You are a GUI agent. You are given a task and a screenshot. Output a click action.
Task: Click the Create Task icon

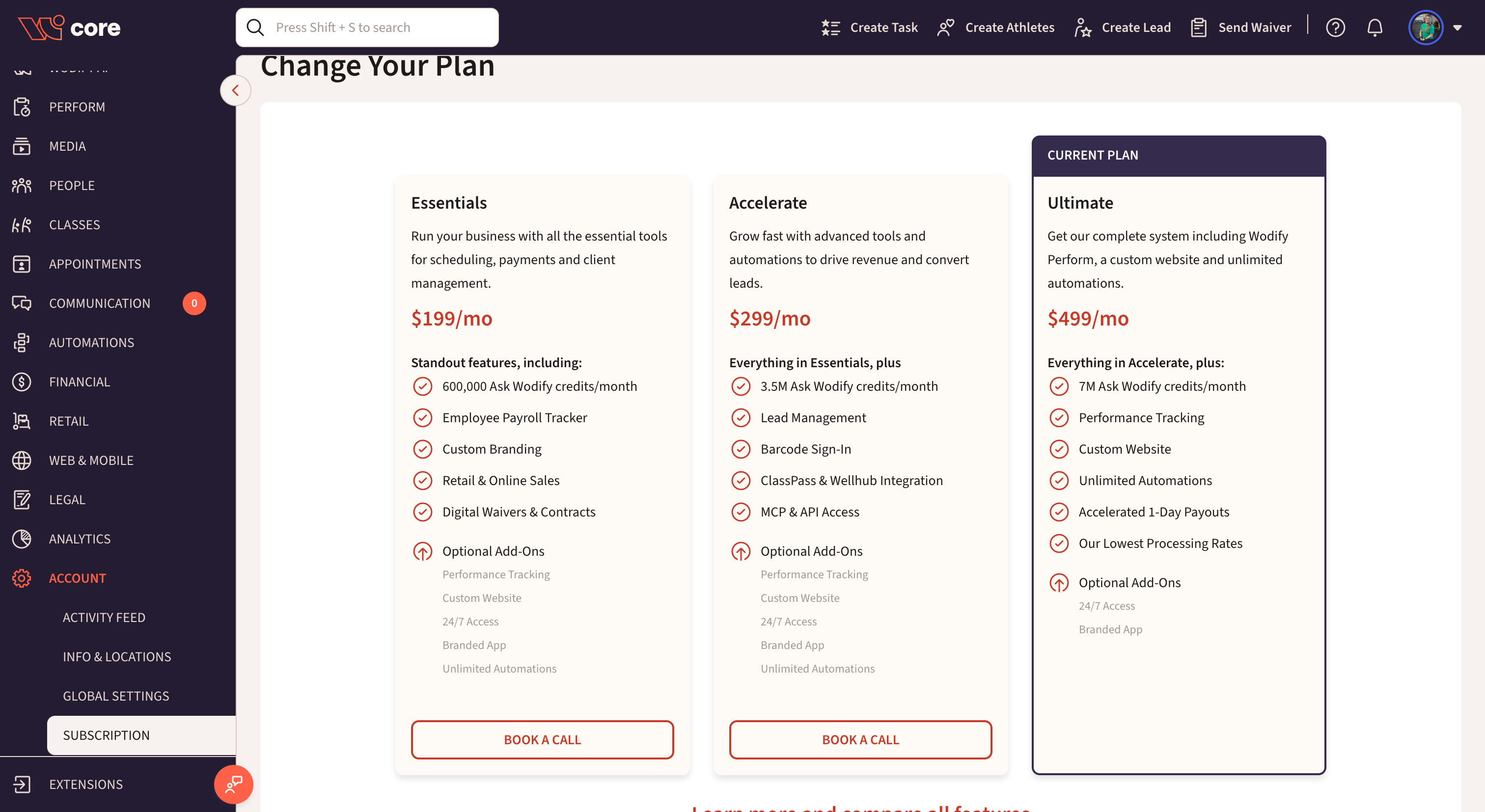[x=830, y=27]
